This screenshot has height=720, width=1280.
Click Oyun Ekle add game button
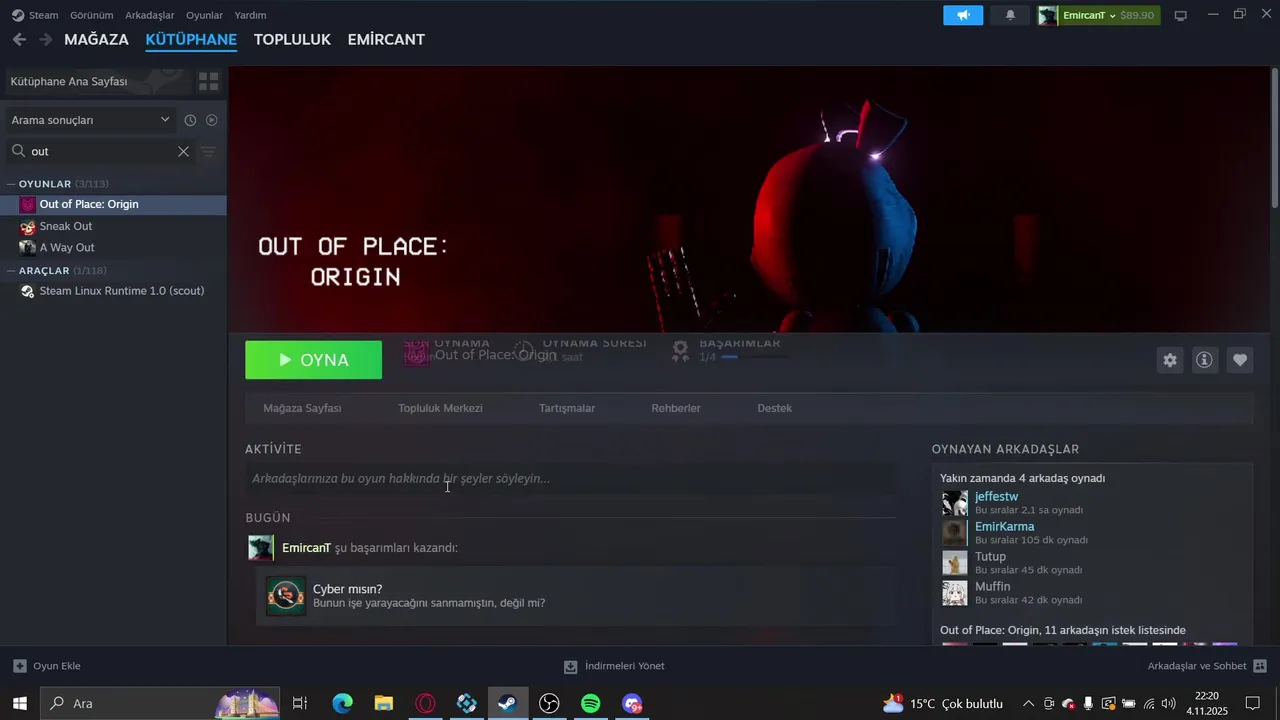point(47,666)
